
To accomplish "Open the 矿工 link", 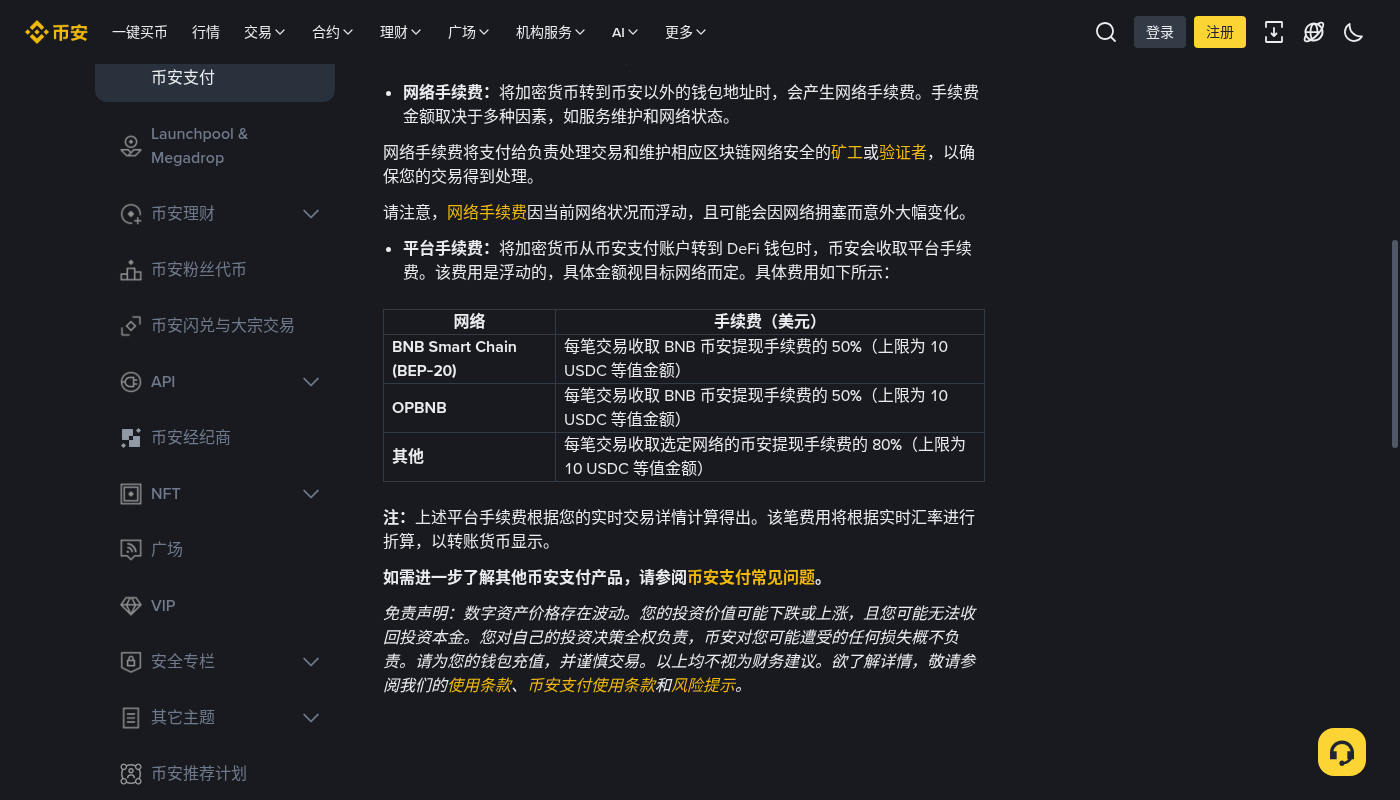I will click(847, 153).
